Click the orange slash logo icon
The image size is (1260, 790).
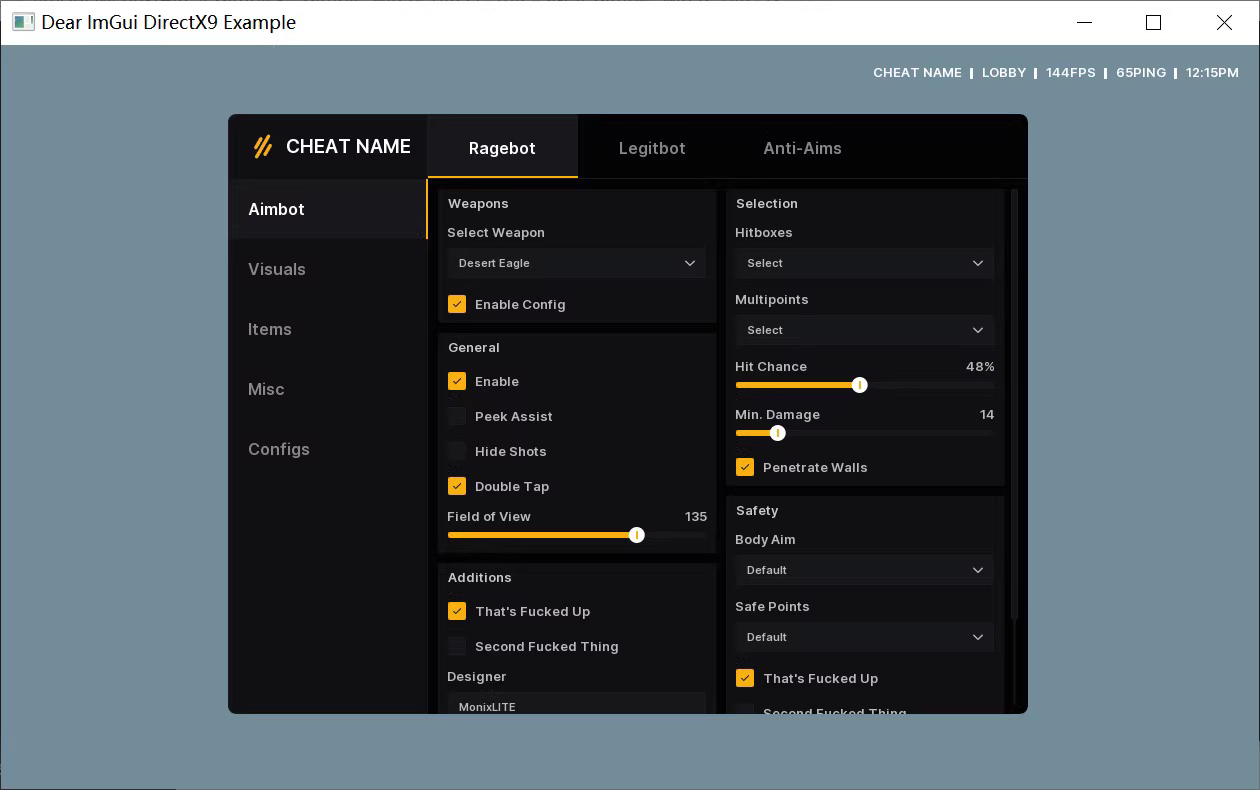pyautogui.click(x=262, y=147)
